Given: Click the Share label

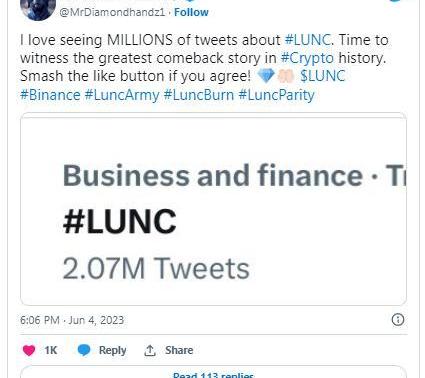Looking at the screenshot, I should pyautogui.click(x=179, y=350).
